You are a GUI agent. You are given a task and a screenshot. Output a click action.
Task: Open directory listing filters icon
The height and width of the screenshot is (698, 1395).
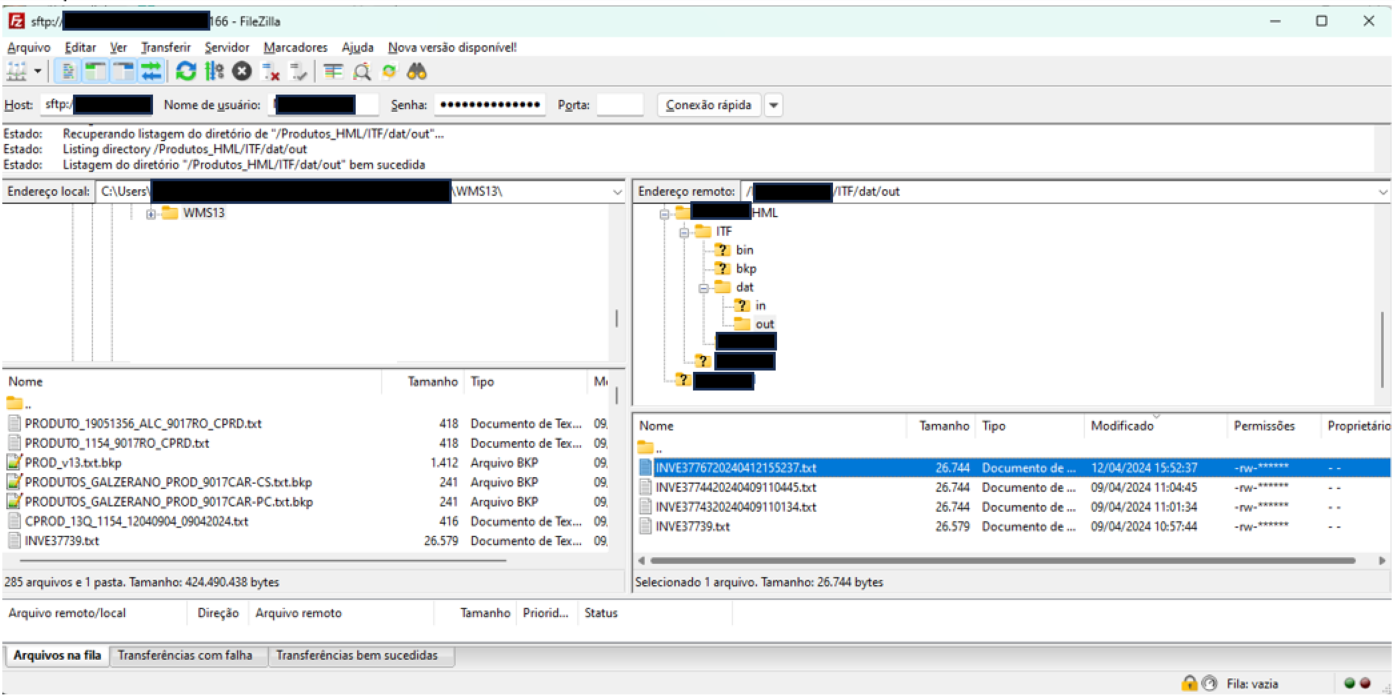[x=333, y=72]
